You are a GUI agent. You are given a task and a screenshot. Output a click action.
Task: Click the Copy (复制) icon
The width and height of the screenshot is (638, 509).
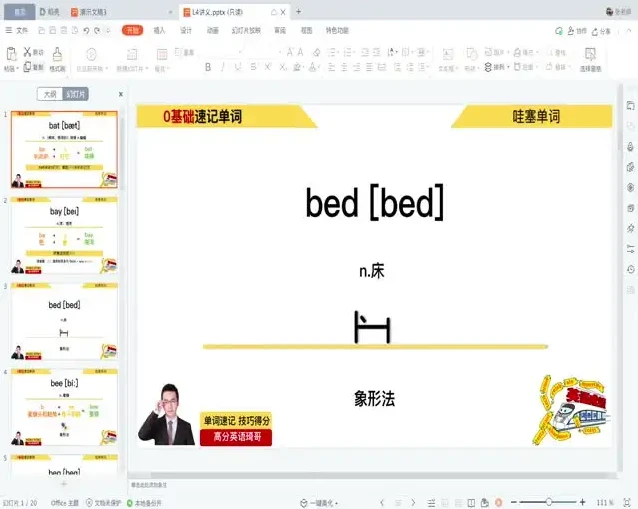coord(34,67)
